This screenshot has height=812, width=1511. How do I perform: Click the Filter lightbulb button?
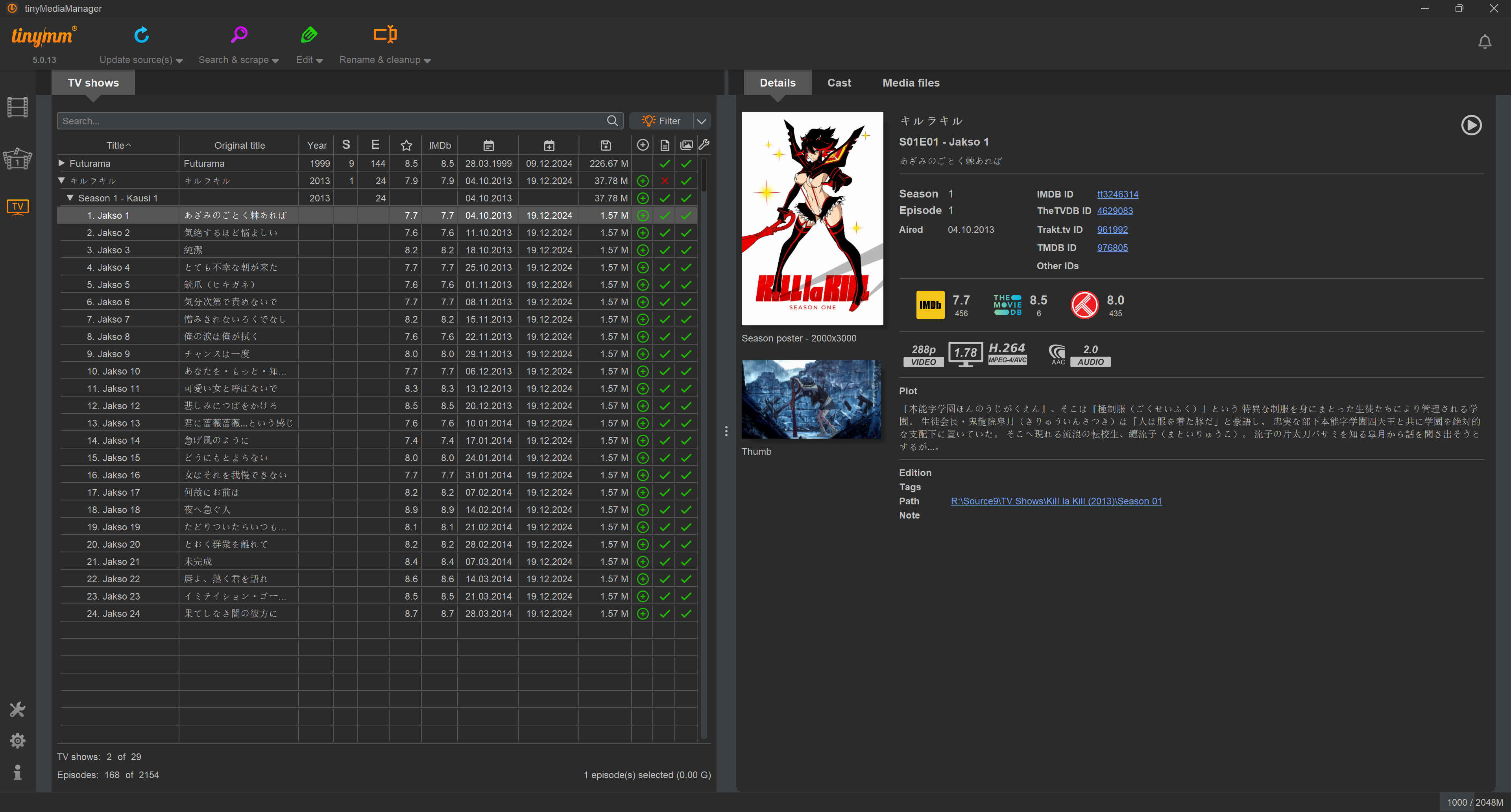click(661, 121)
